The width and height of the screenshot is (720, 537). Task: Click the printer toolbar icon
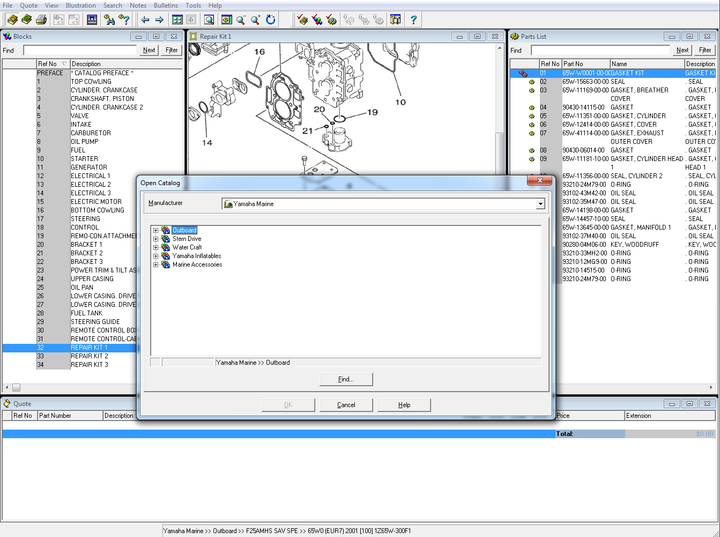(x=41, y=20)
